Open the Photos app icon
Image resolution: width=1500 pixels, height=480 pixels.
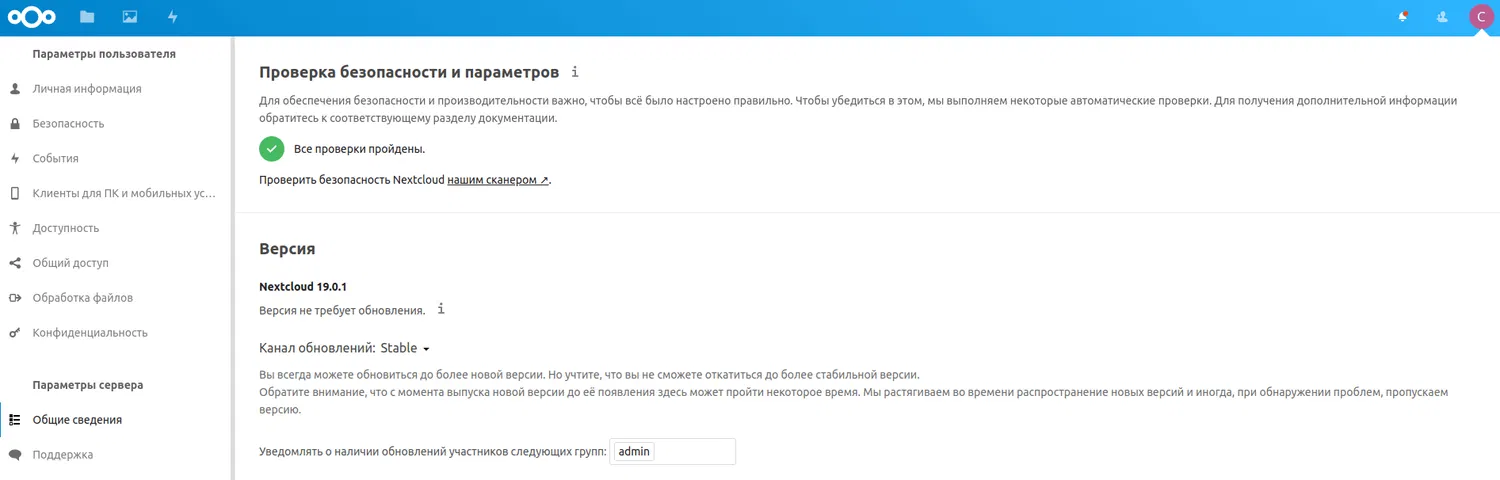pos(130,17)
